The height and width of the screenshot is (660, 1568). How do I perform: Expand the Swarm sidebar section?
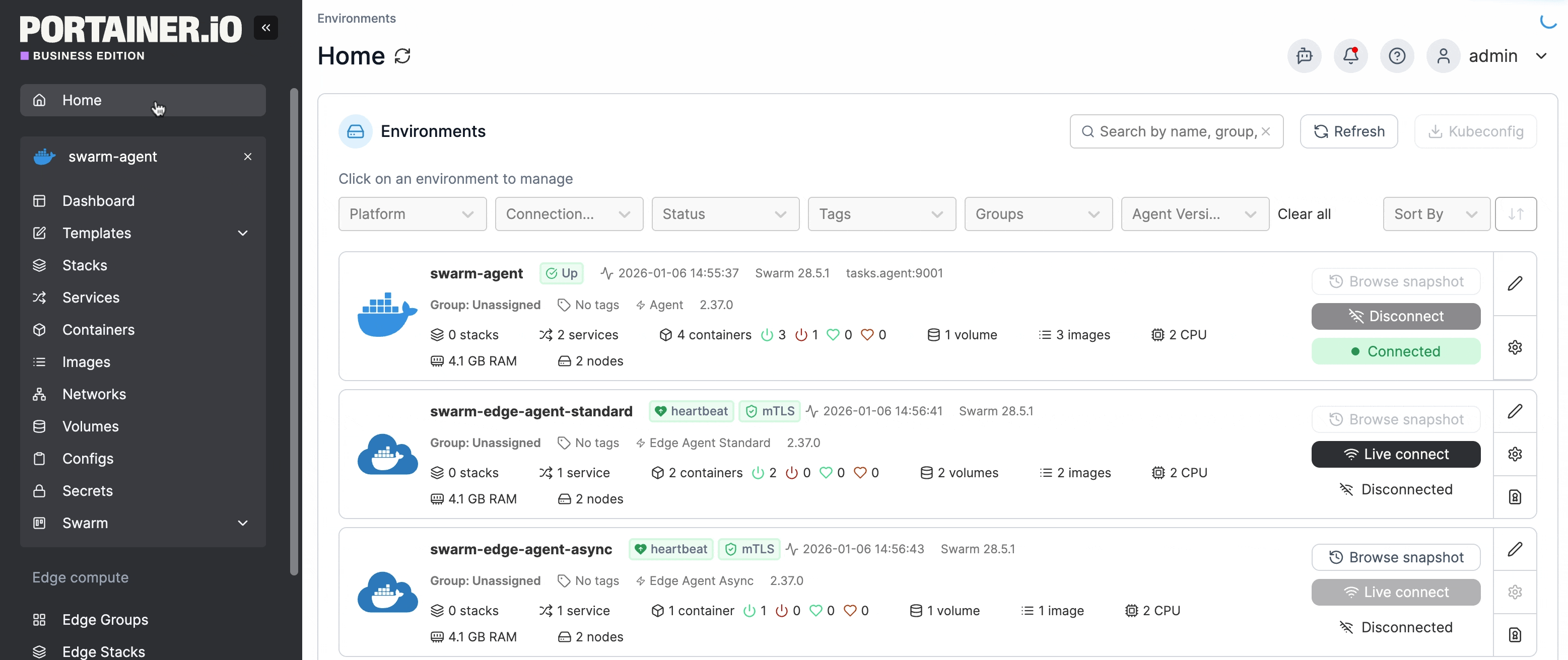click(x=242, y=523)
